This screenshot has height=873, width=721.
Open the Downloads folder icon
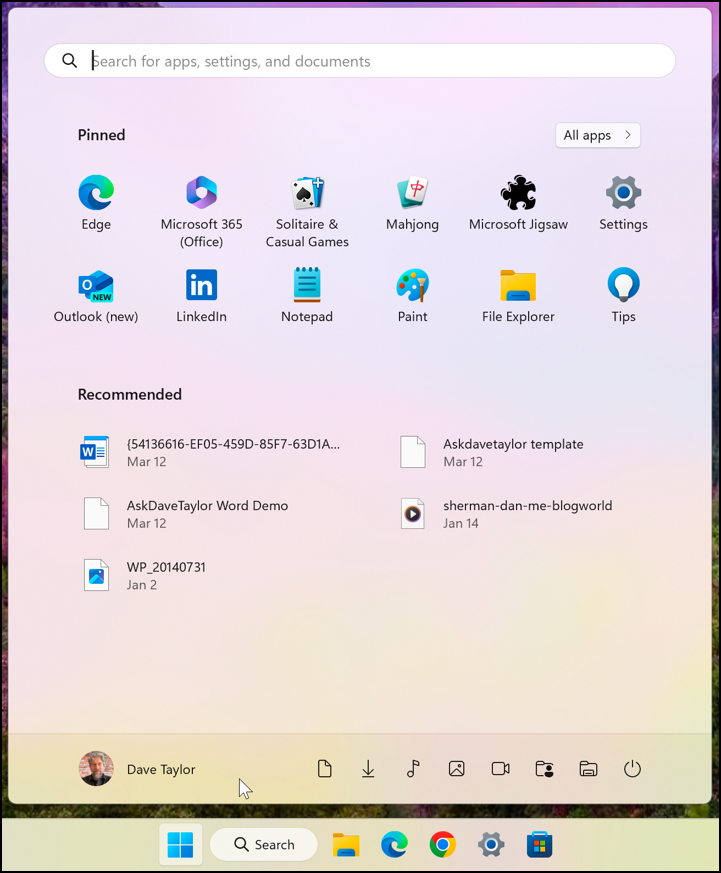click(368, 769)
